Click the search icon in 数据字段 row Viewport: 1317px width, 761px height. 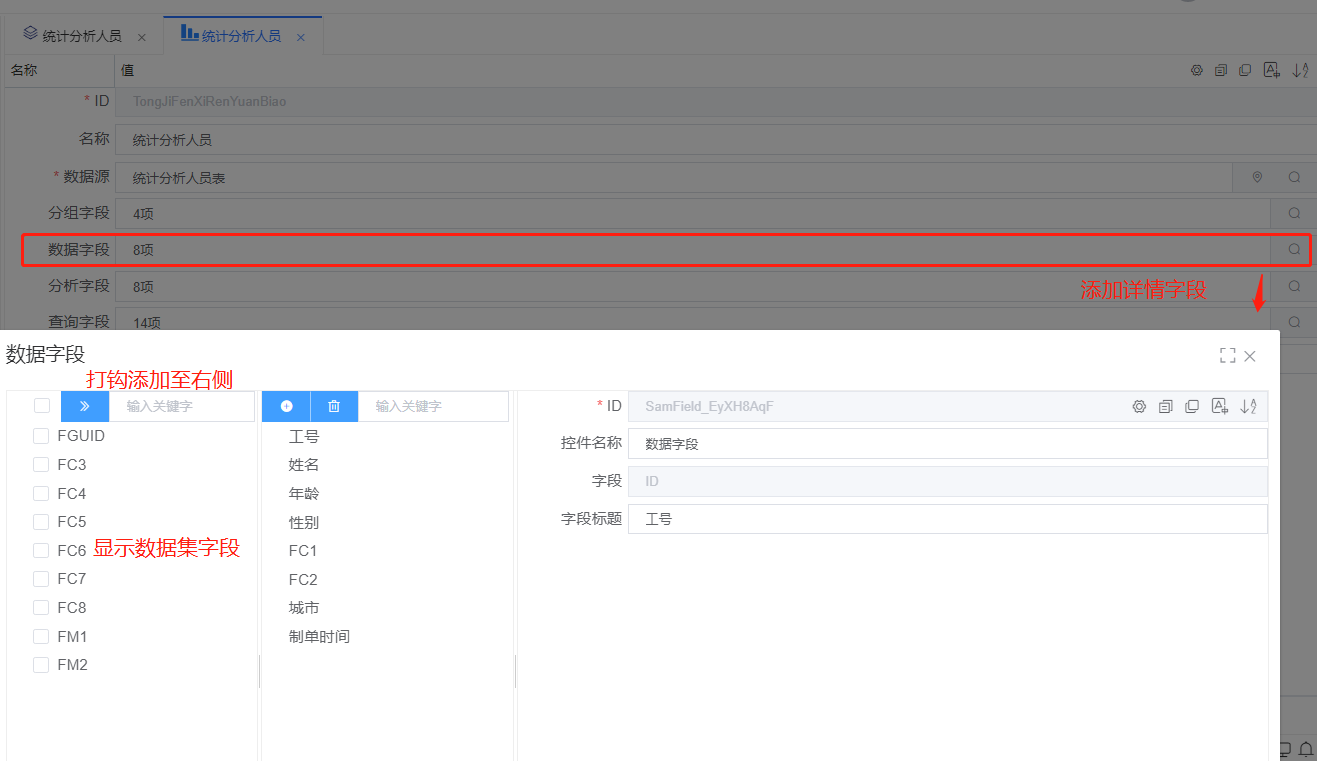[x=1294, y=249]
